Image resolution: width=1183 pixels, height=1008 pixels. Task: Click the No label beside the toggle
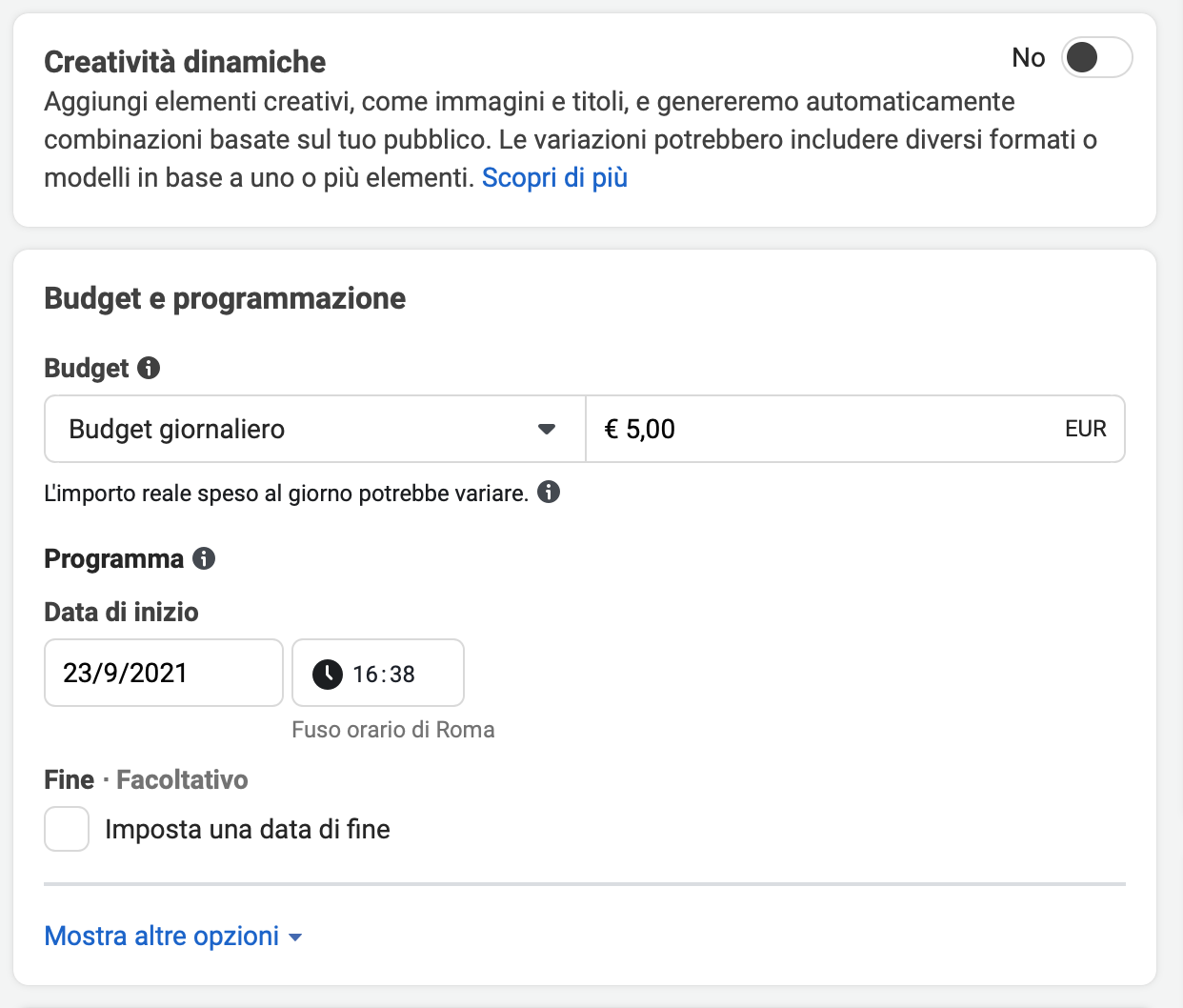coord(1029,58)
